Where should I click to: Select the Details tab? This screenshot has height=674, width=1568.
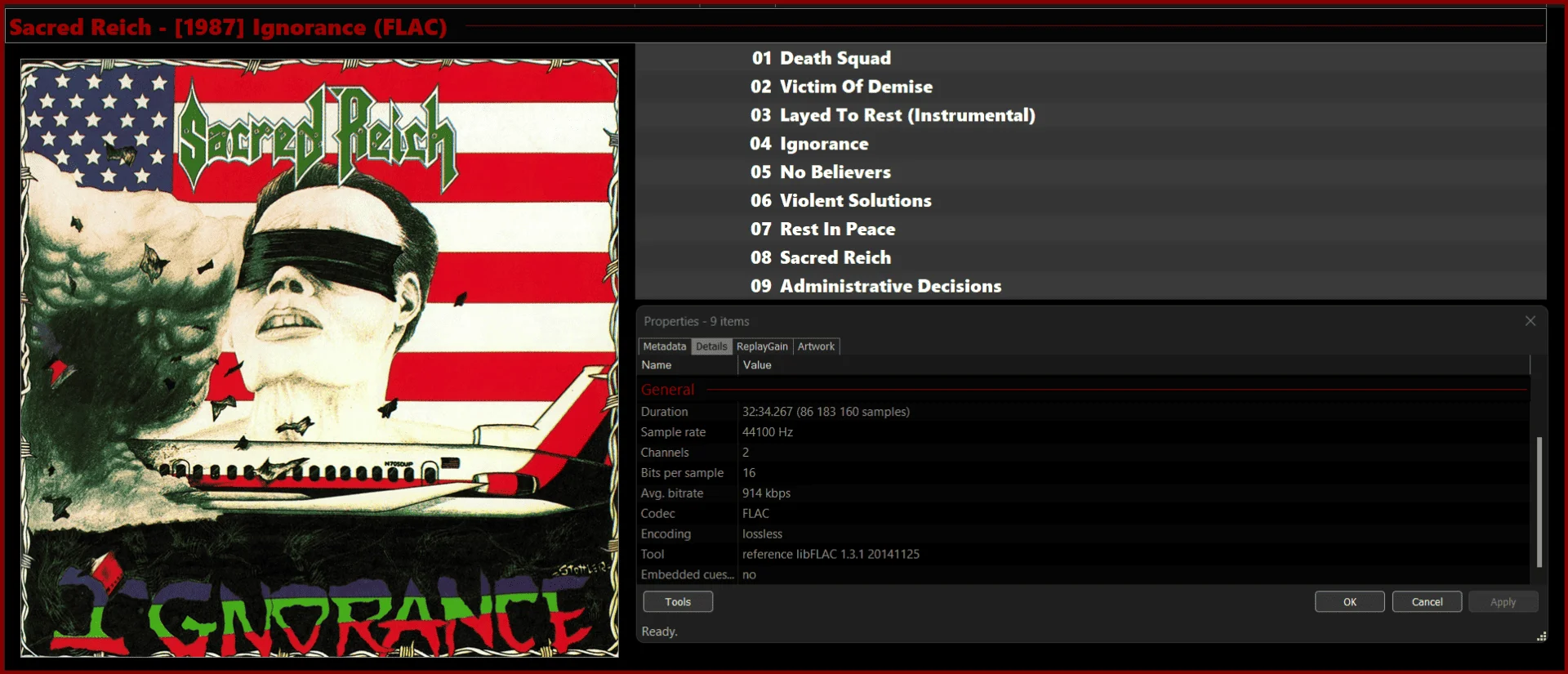[x=711, y=346]
